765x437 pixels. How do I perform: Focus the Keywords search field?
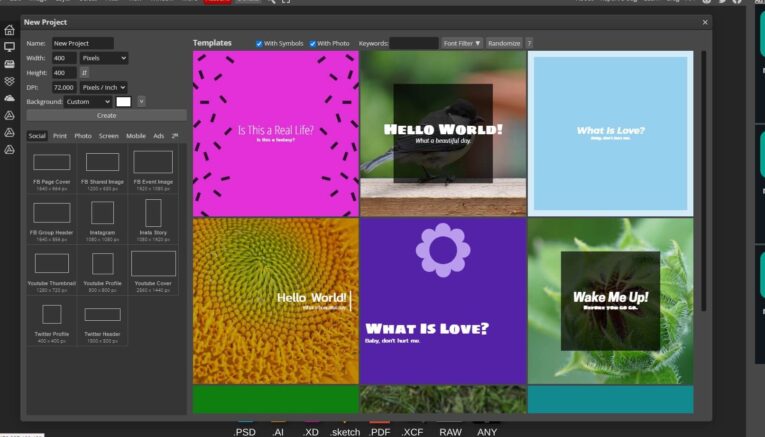414,43
